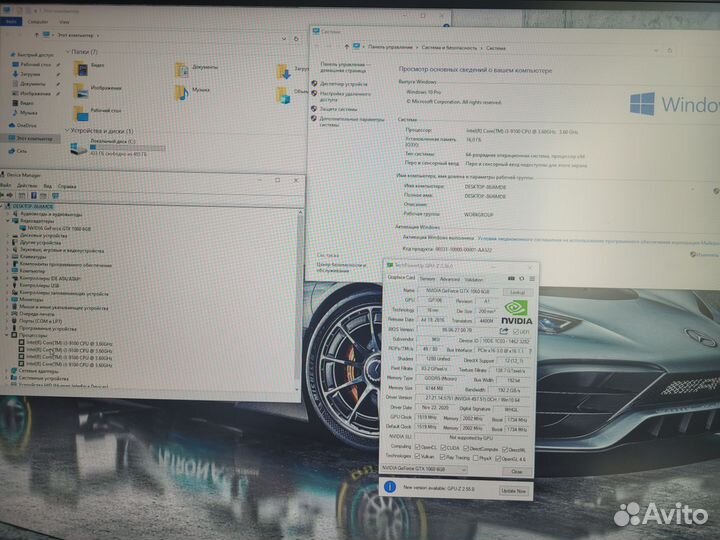The width and height of the screenshot is (720, 540).
Task: Open Дополнительные параметры системы link
Action: (352, 122)
